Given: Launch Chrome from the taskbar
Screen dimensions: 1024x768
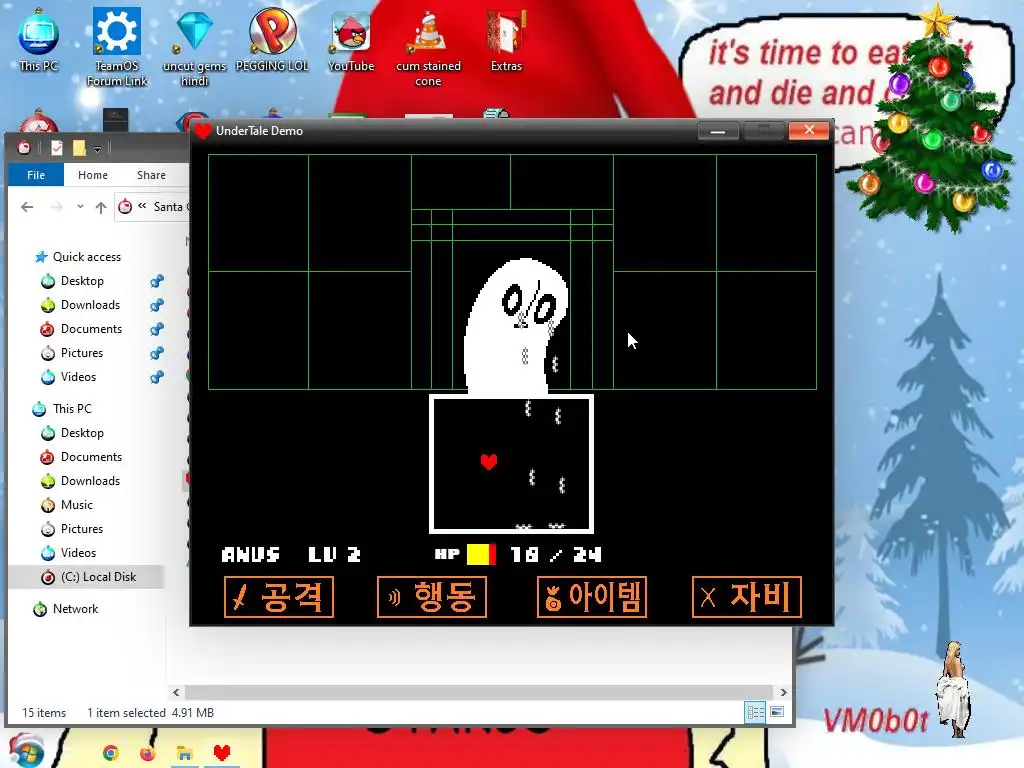Looking at the screenshot, I should [110, 753].
